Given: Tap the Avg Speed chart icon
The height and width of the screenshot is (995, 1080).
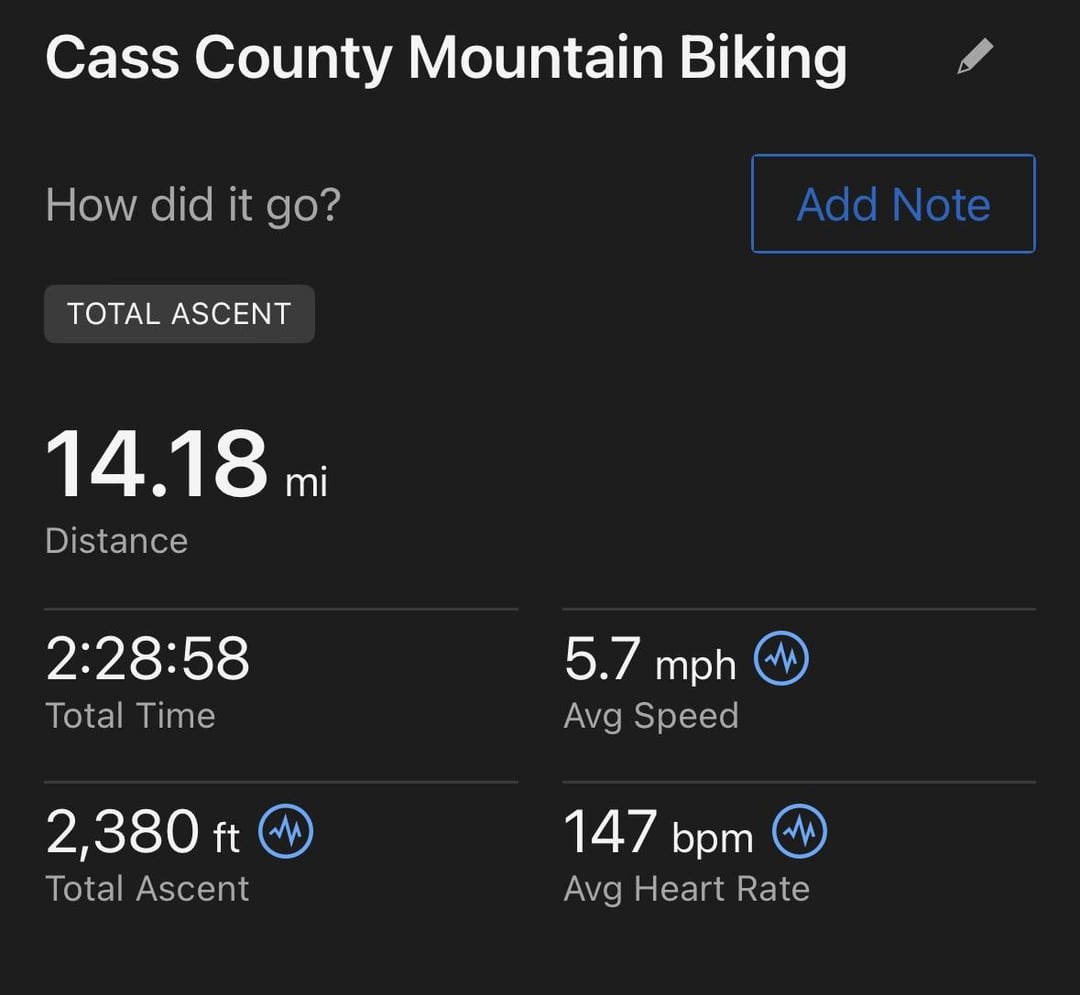Looking at the screenshot, I should click(x=781, y=658).
